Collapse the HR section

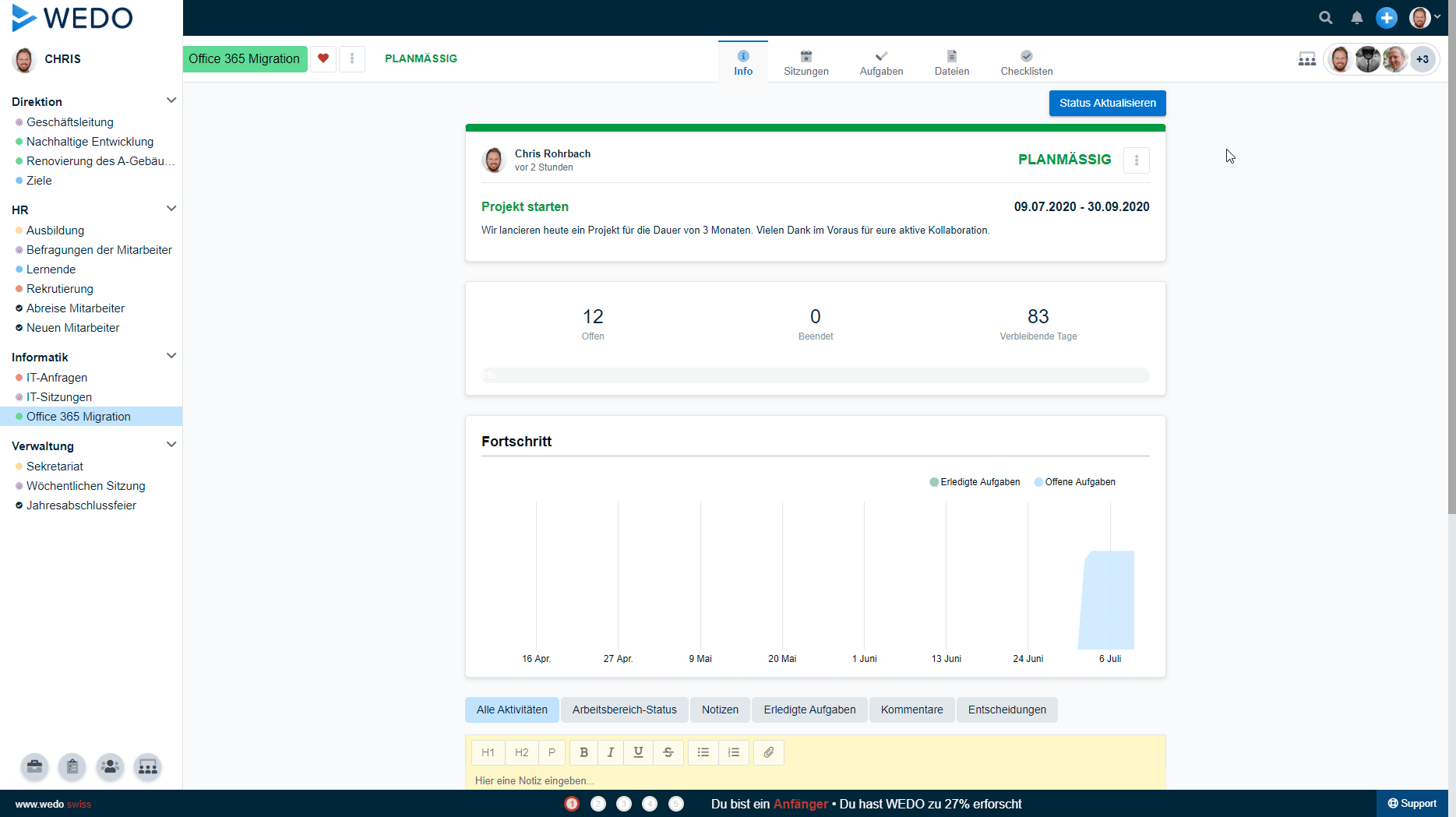click(x=171, y=209)
